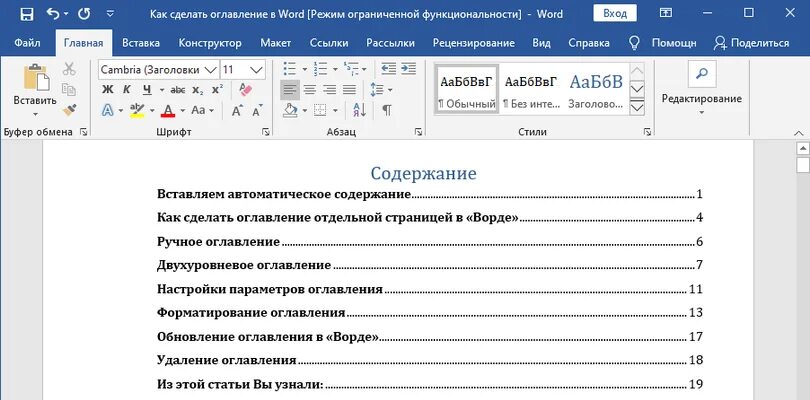The height and width of the screenshot is (400, 810).
Task: Switch to the Вставка tab
Action: [x=141, y=43]
